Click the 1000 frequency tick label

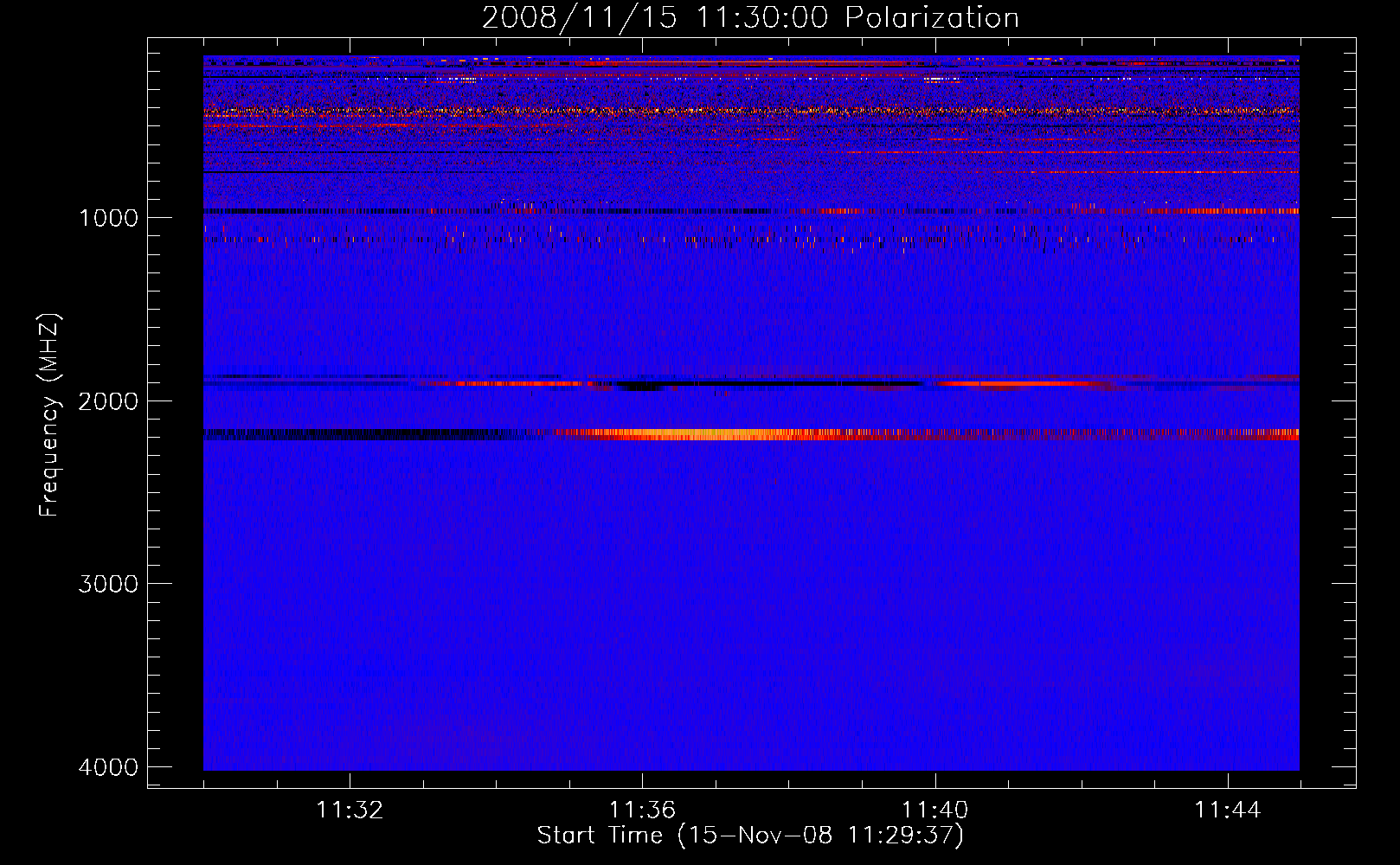pyautogui.click(x=108, y=217)
